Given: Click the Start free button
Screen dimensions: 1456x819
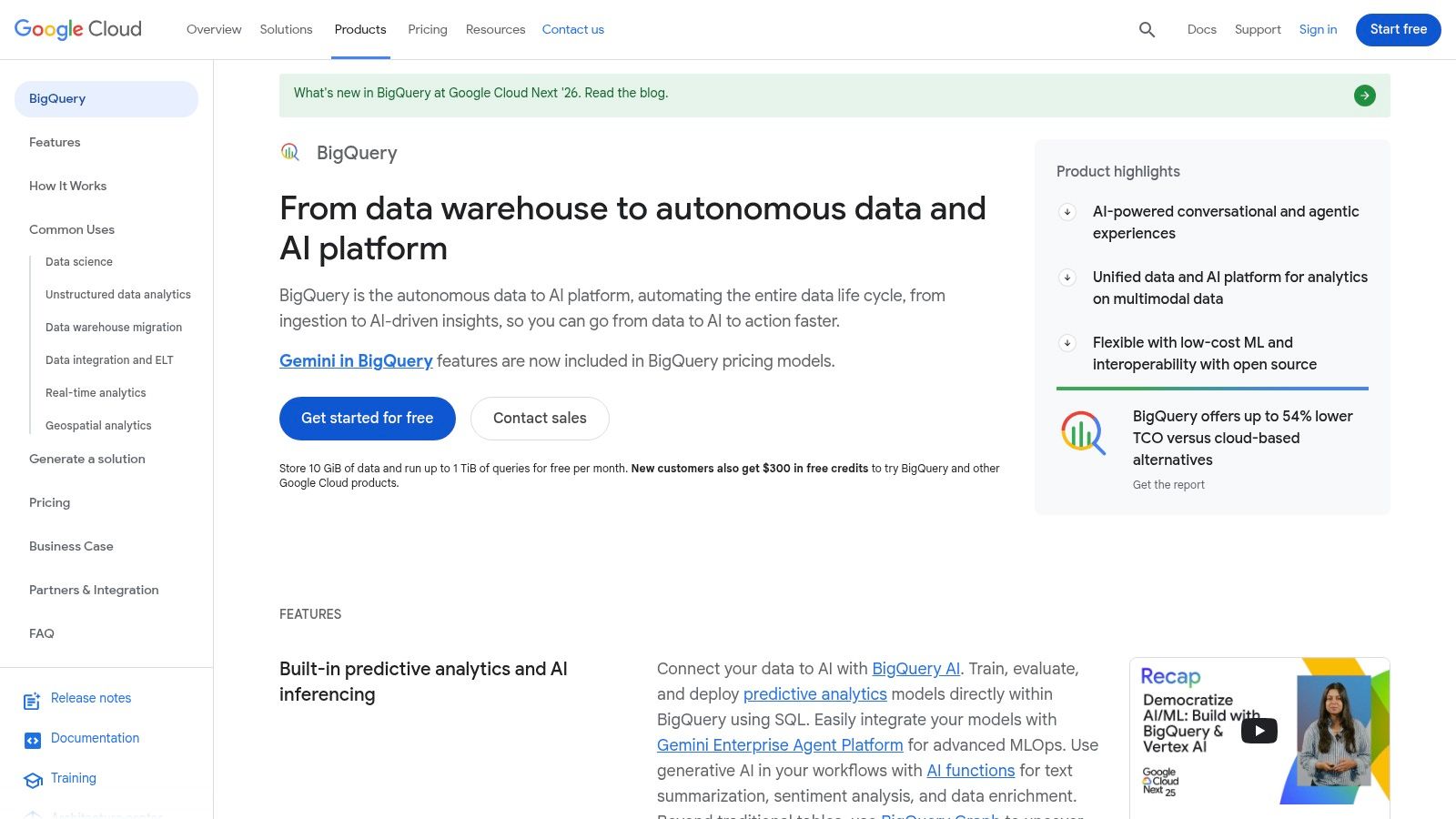Looking at the screenshot, I should point(1399,29).
